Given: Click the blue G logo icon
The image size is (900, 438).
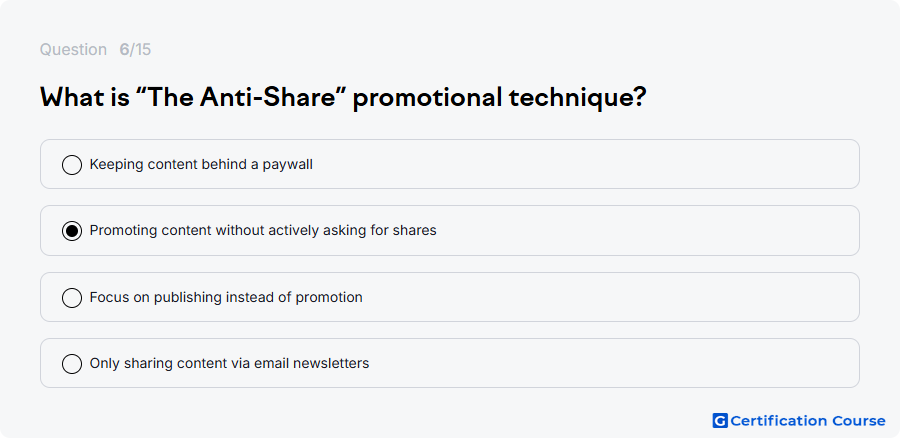Looking at the screenshot, I should 720,421.
